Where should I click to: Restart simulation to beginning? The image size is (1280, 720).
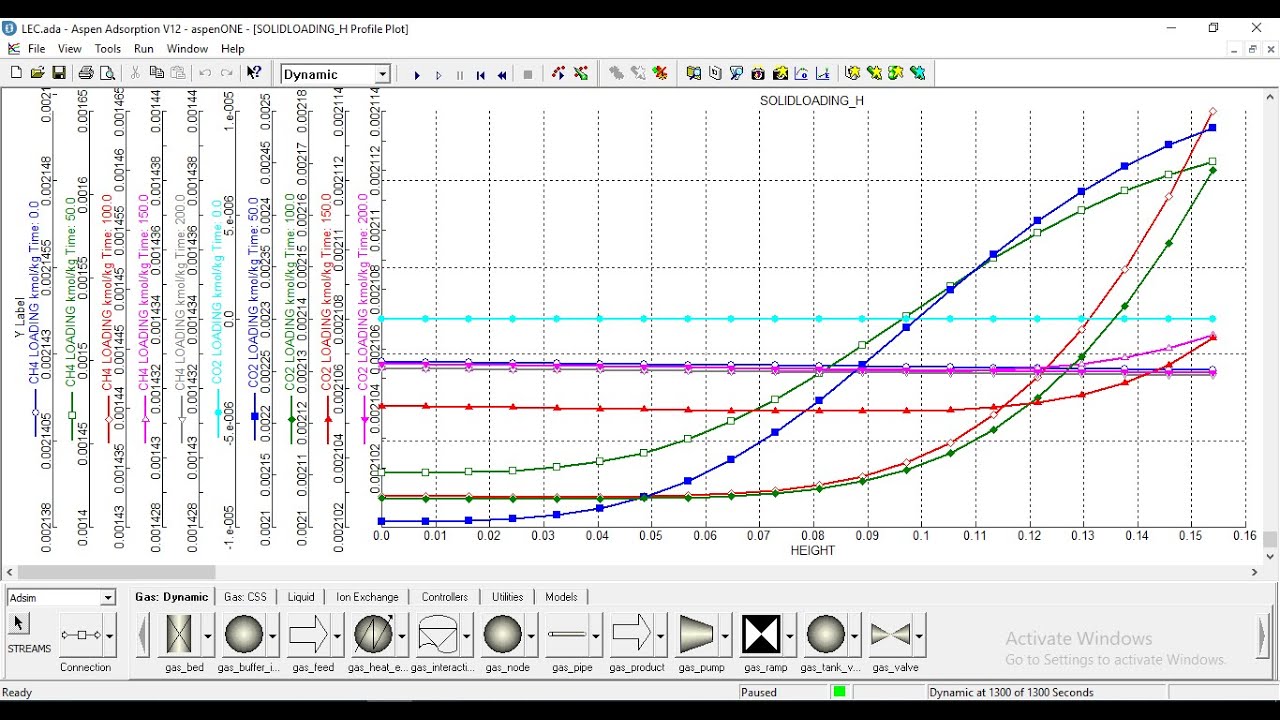(481, 75)
